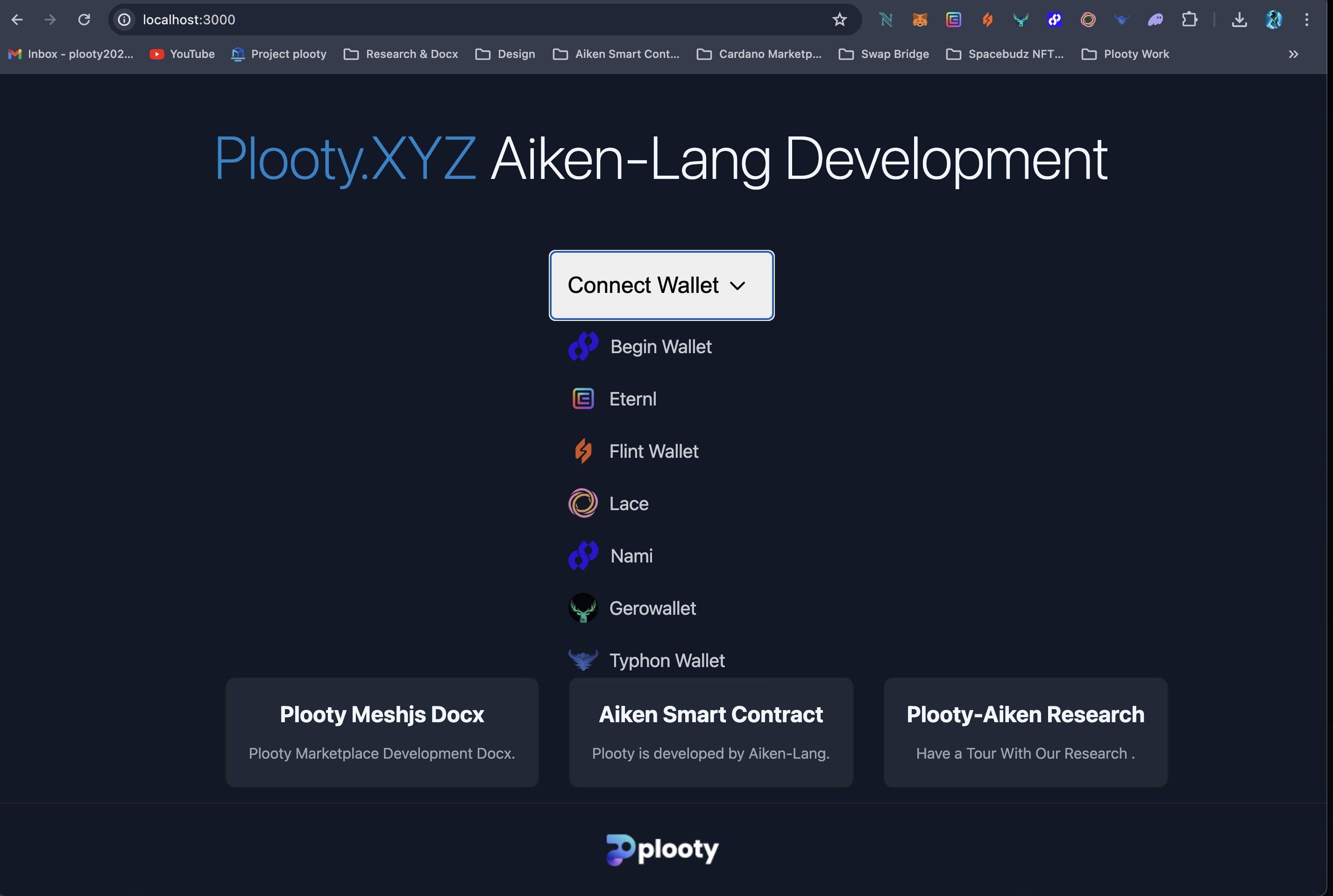The image size is (1333, 896).
Task: Open the Plooty Meshjs Docx card
Action: [382, 732]
